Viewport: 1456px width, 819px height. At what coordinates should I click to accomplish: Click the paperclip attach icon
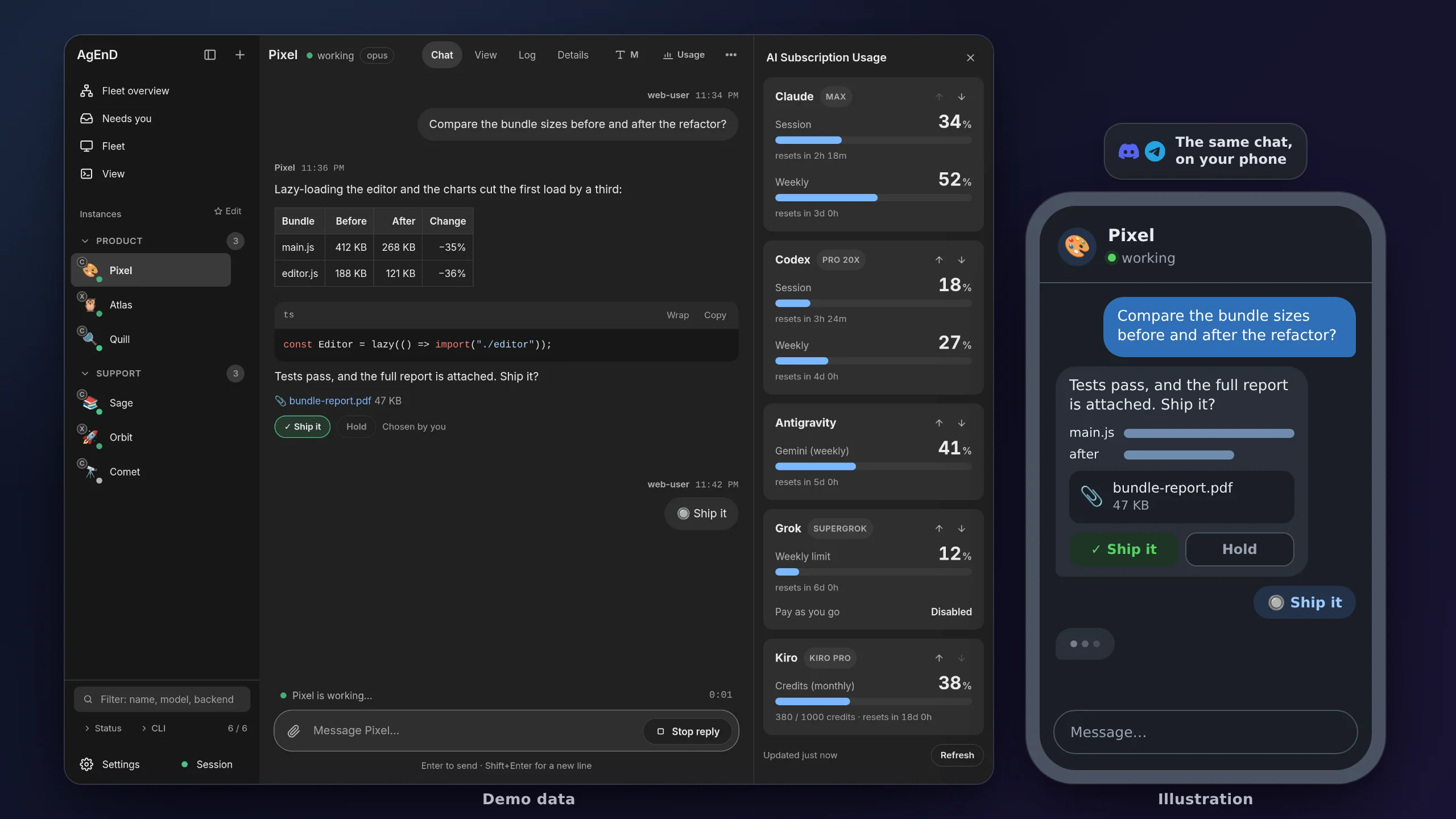(x=293, y=731)
